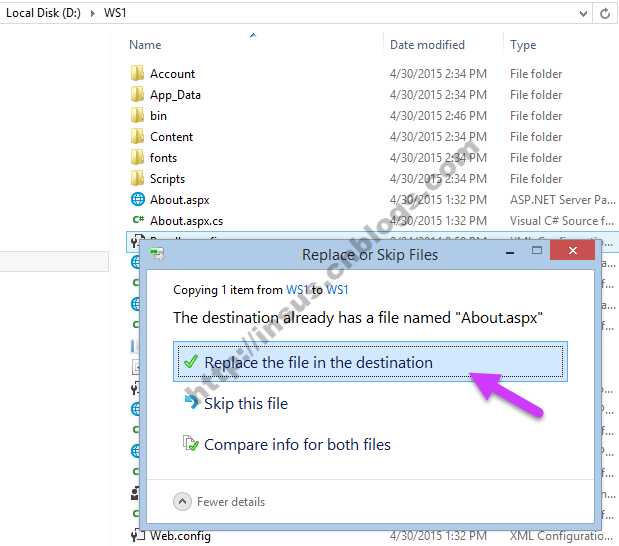619x546 pixels.
Task: Select the Scripts folder name
Action: (167, 179)
